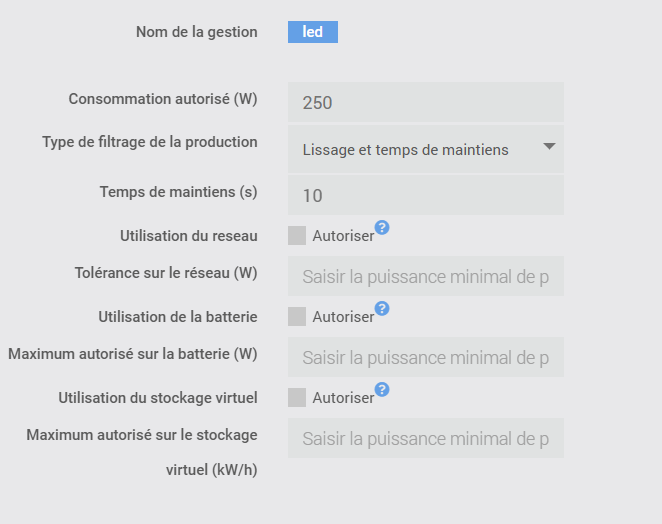Click the 'Consommation autorisé (W)' label
The image size is (662, 524).
click(x=163, y=99)
